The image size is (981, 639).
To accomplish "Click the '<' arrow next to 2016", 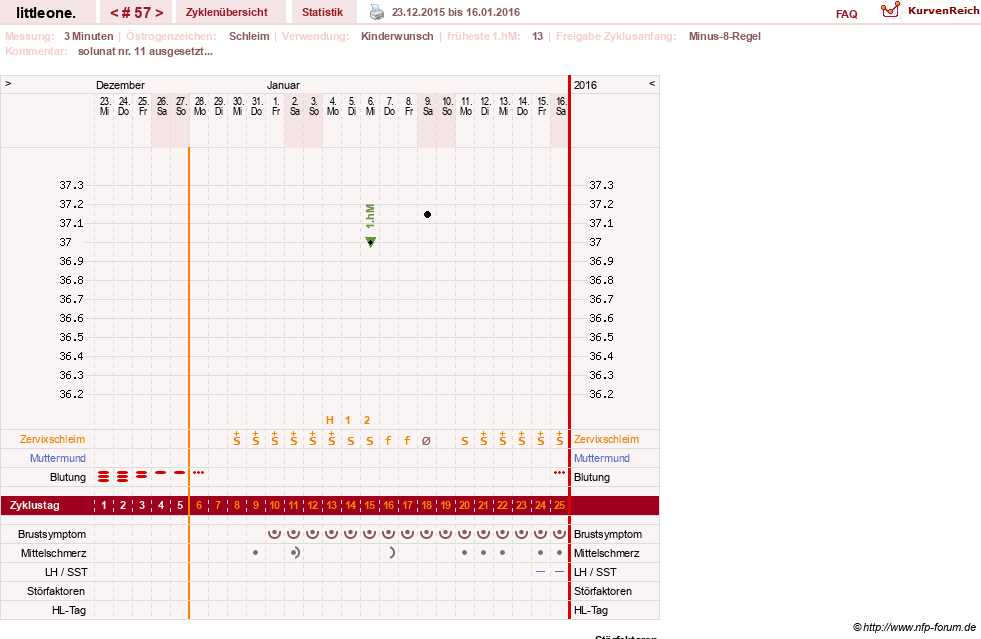I will (652, 83).
